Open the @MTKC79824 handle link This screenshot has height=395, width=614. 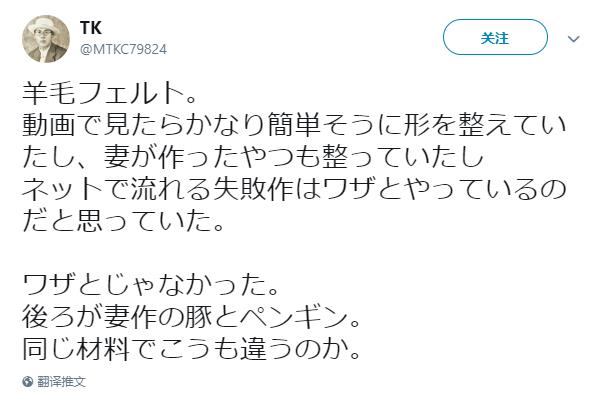pyautogui.click(x=123, y=49)
